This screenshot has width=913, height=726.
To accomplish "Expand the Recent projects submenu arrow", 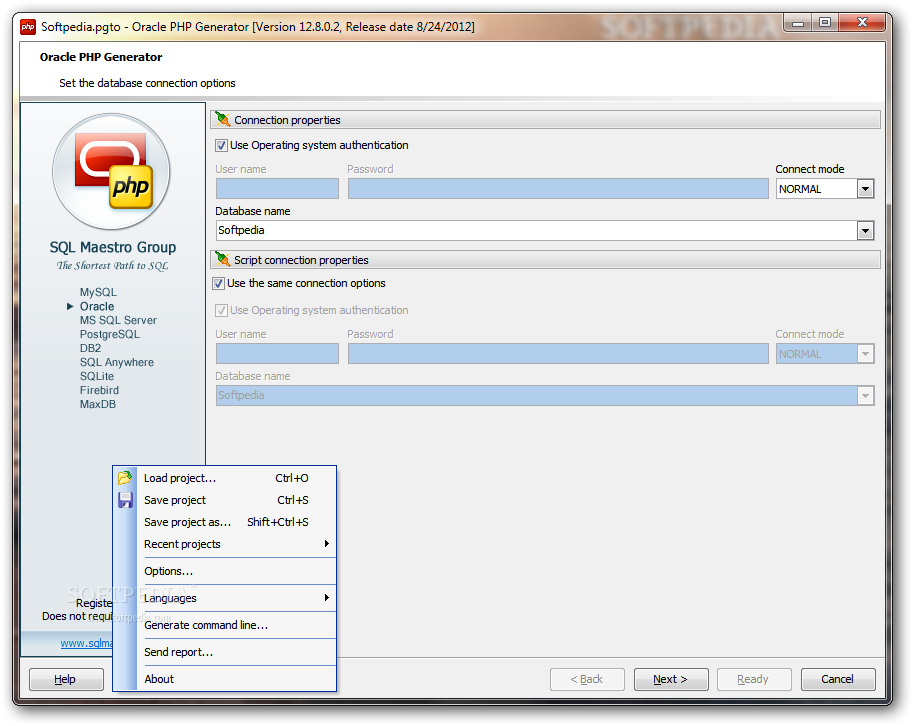I will 327,543.
